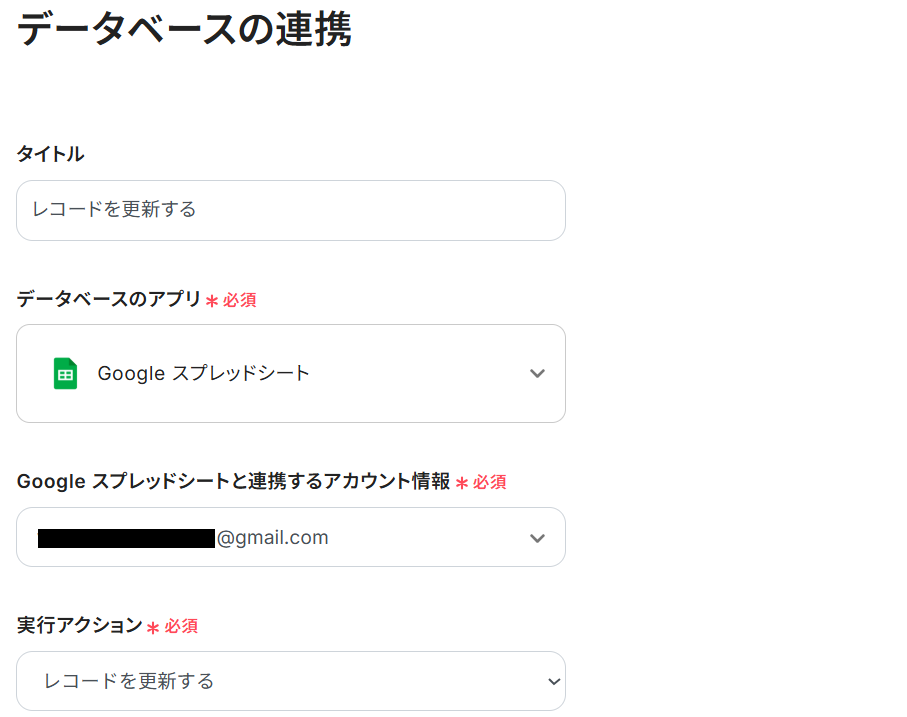Click the データベースの連携 page heading
The height and width of the screenshot is (717, 907).
185,30
